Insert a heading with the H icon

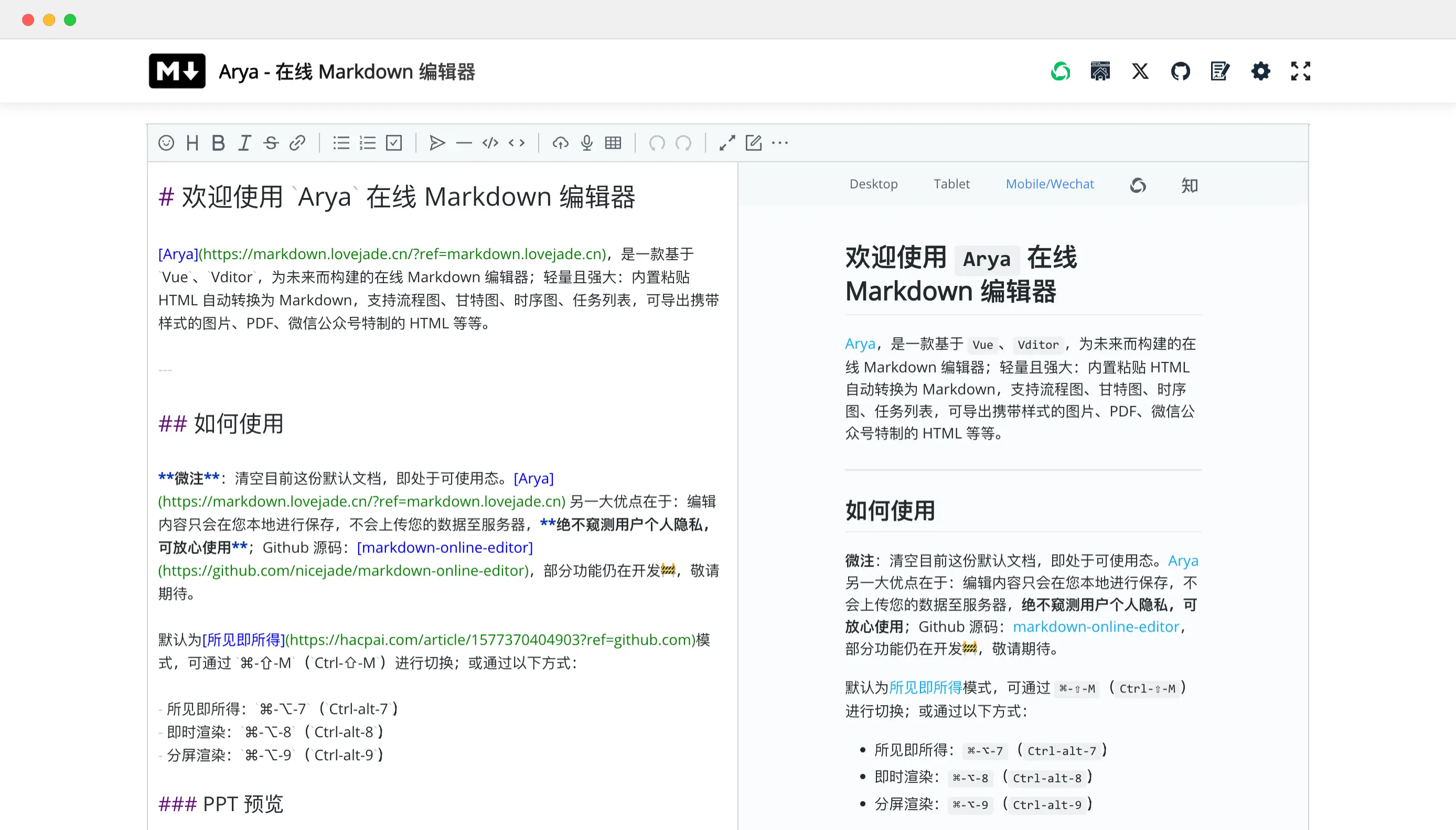[x=192, y=143]
